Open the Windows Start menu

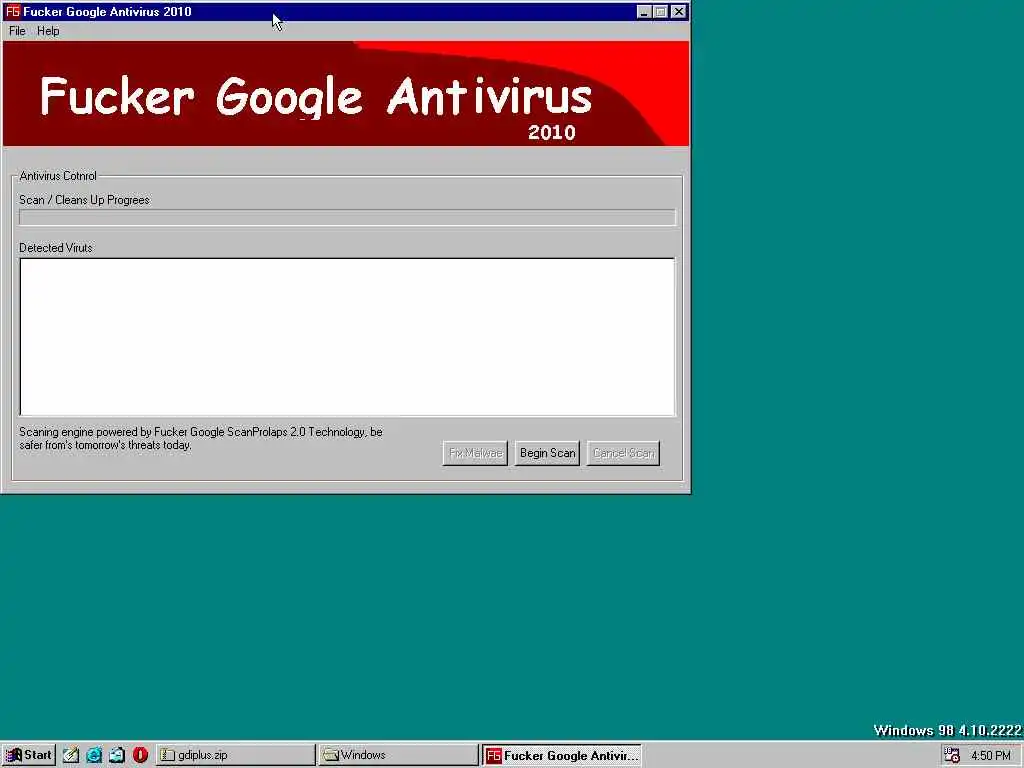[x=29, y=755]
